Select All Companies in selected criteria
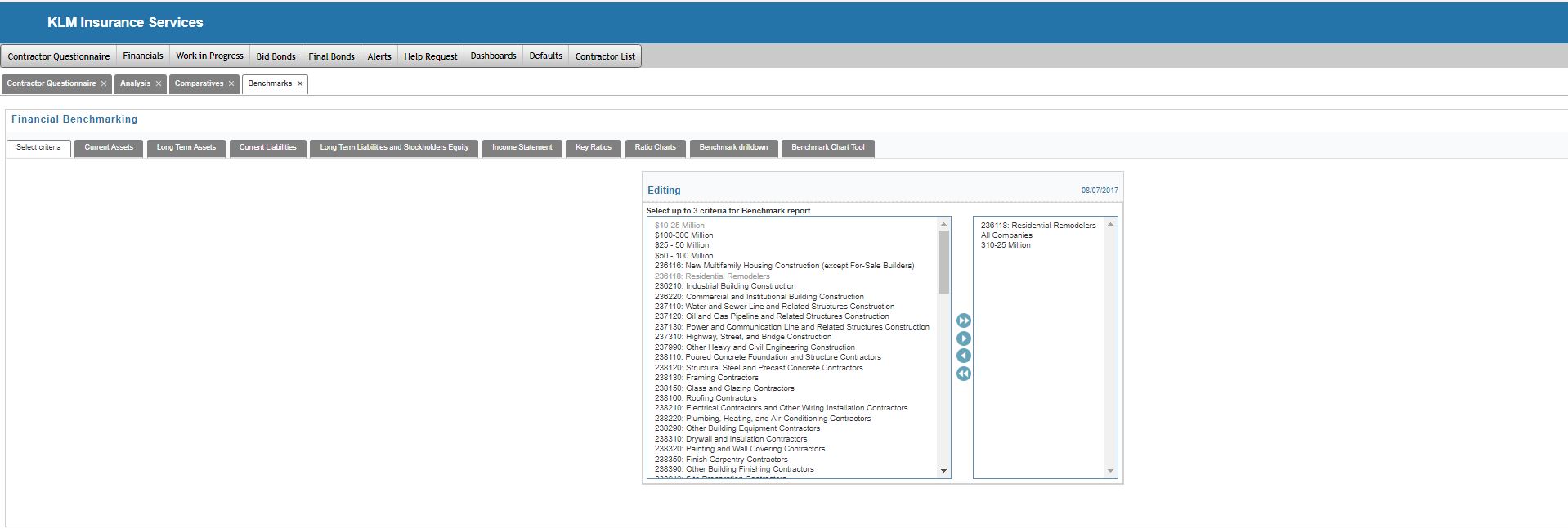The height and width of the screenshot is (529, 1568). pos(1006,235)
